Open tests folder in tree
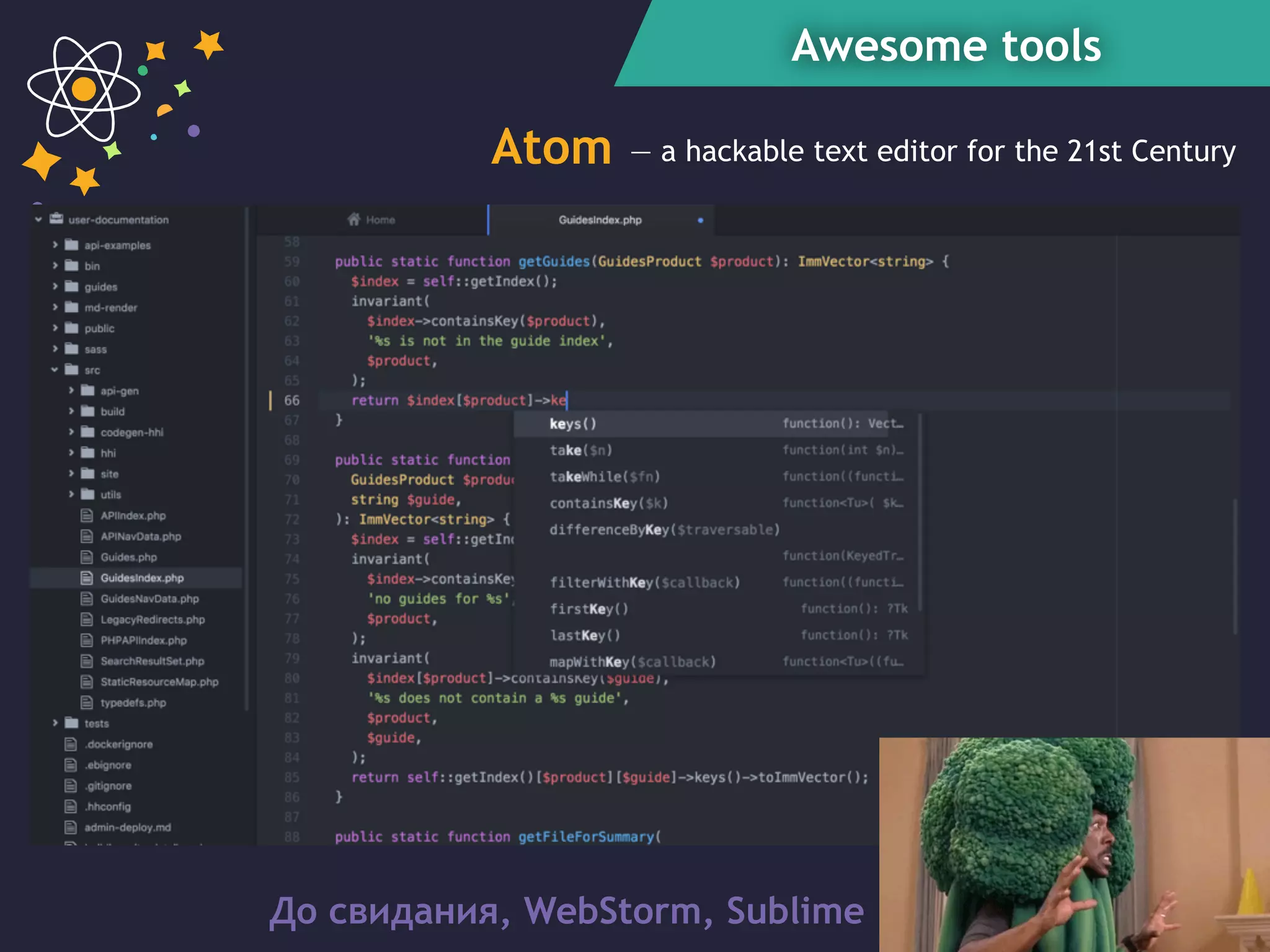This screenshot has width=1270, height=952. point(97,723)
